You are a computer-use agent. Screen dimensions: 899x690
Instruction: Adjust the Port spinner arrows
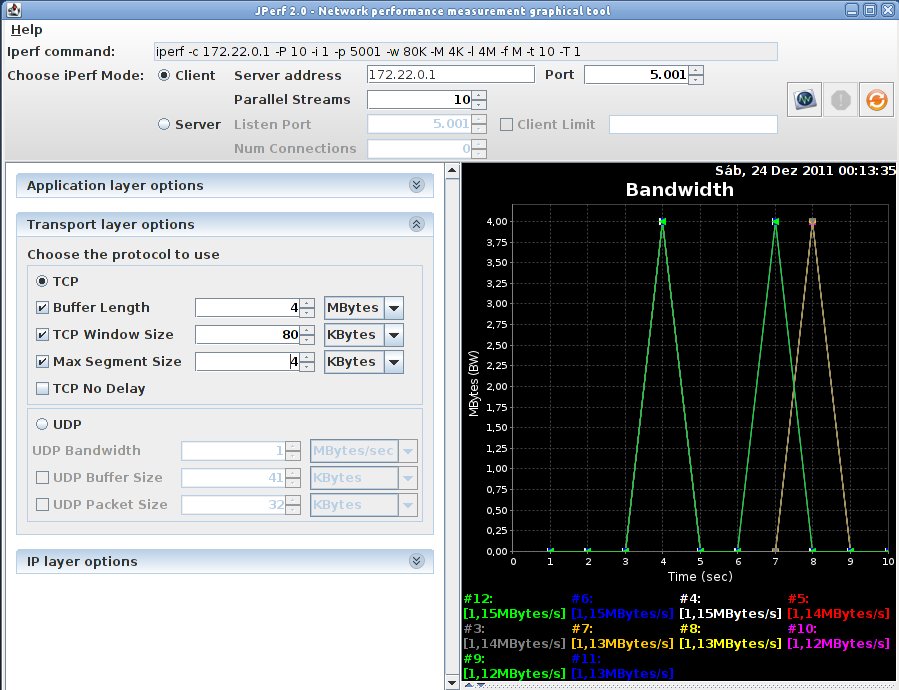695,75
